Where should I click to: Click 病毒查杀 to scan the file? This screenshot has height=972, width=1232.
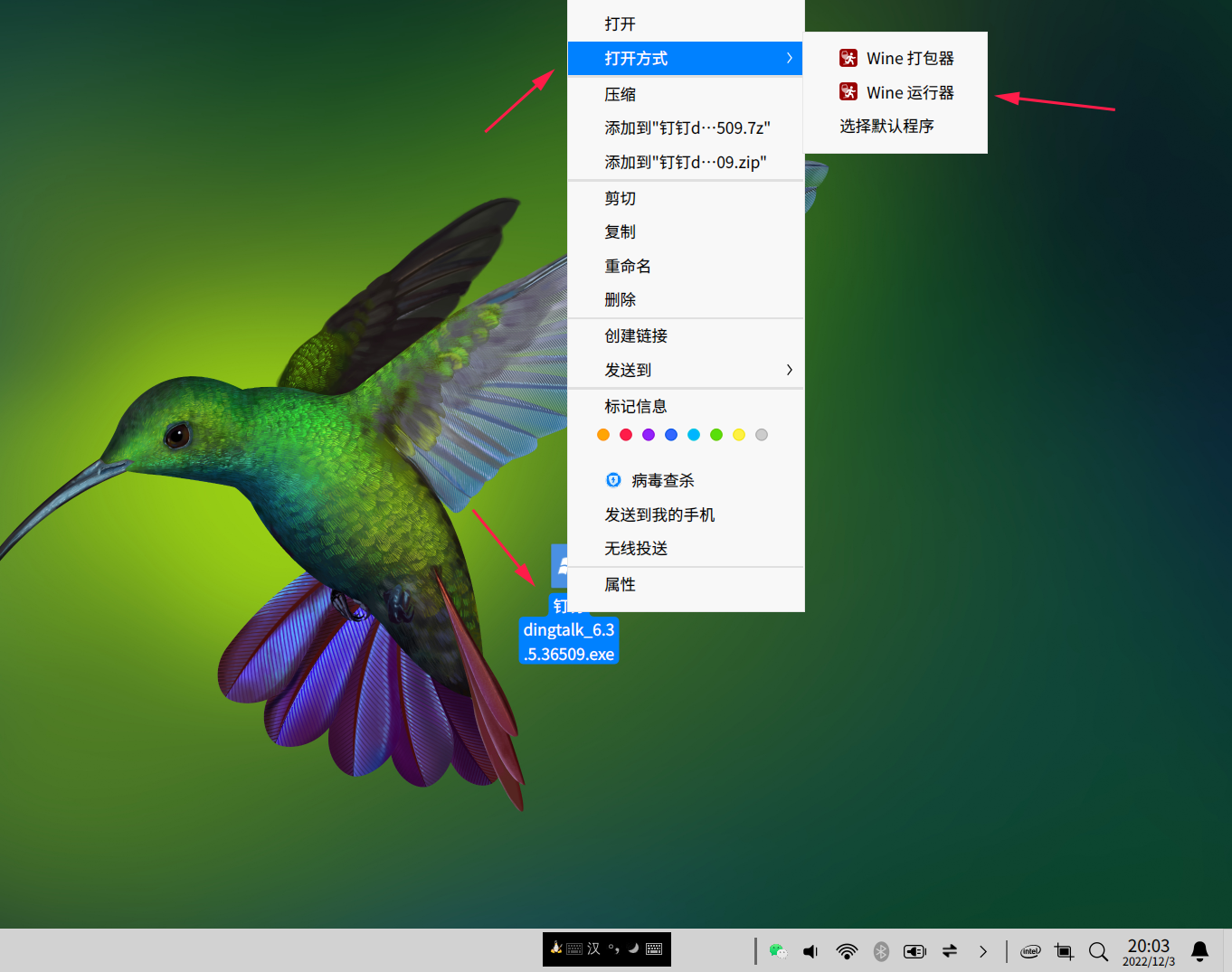tap(662, 480)
